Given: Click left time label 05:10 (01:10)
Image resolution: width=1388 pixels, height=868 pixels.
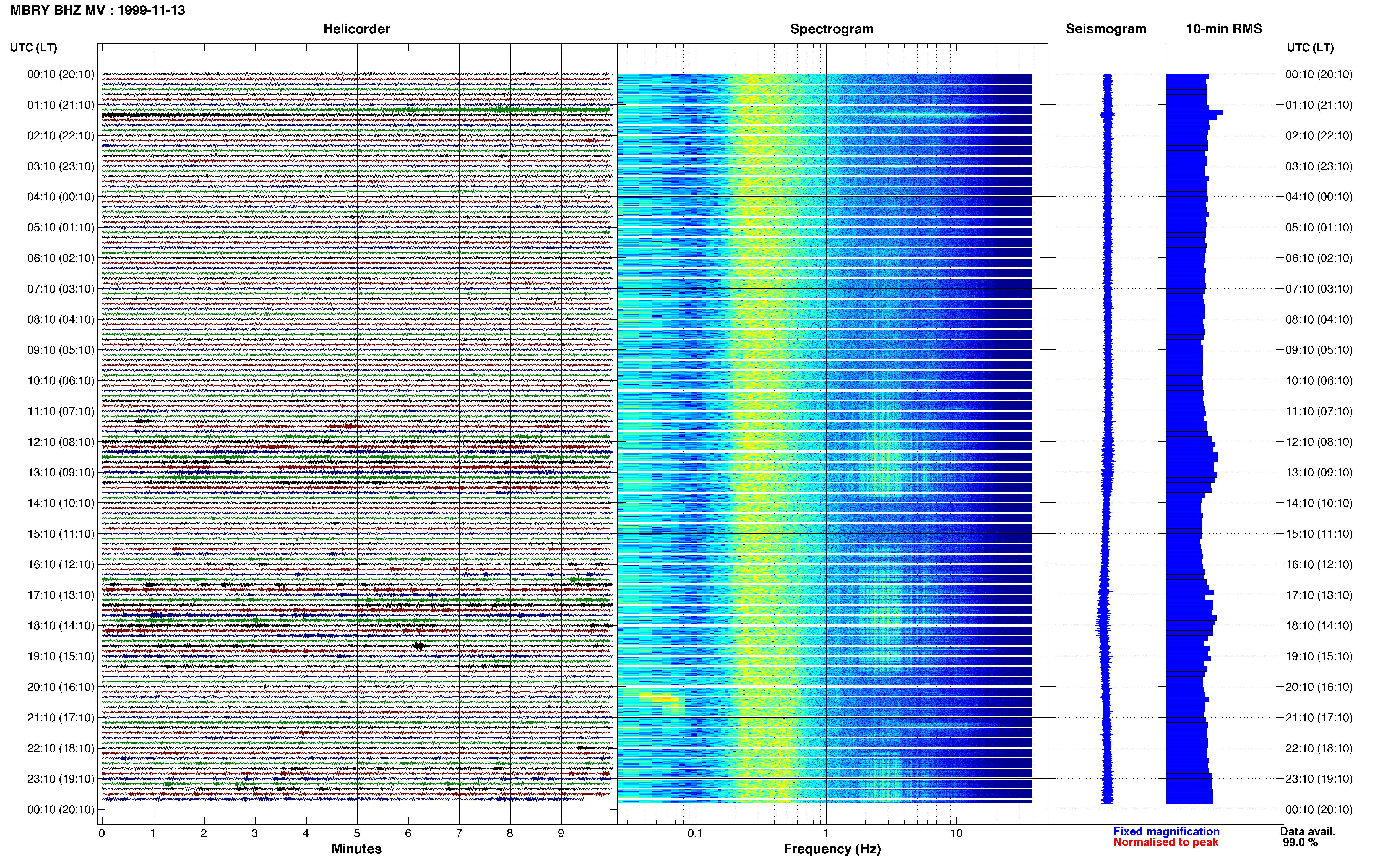Looking at the screenshot, I should (x=60, y=227).
